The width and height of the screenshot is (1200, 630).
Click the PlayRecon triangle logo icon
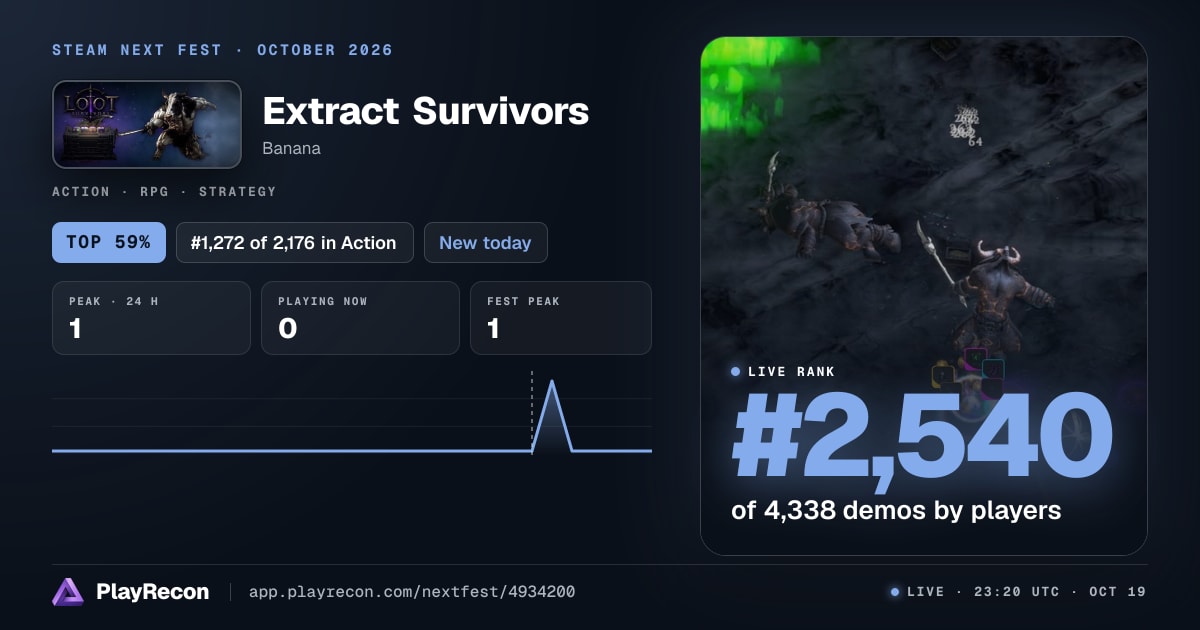click(x=68, y=592)
